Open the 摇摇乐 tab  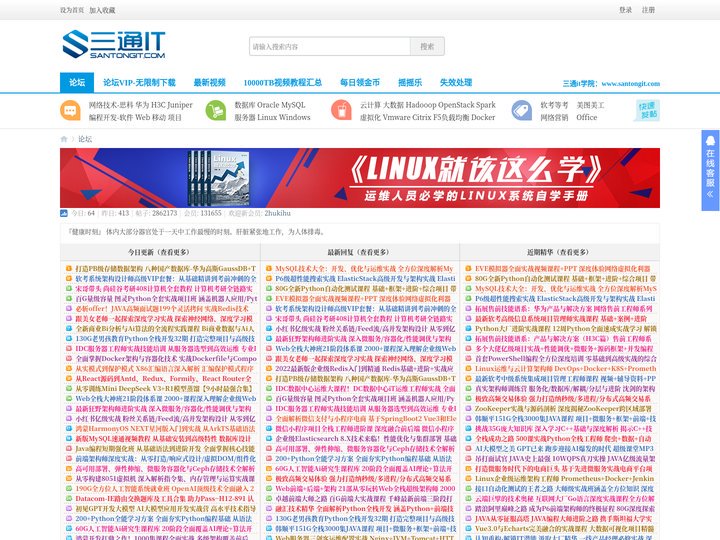coord(410,83)
